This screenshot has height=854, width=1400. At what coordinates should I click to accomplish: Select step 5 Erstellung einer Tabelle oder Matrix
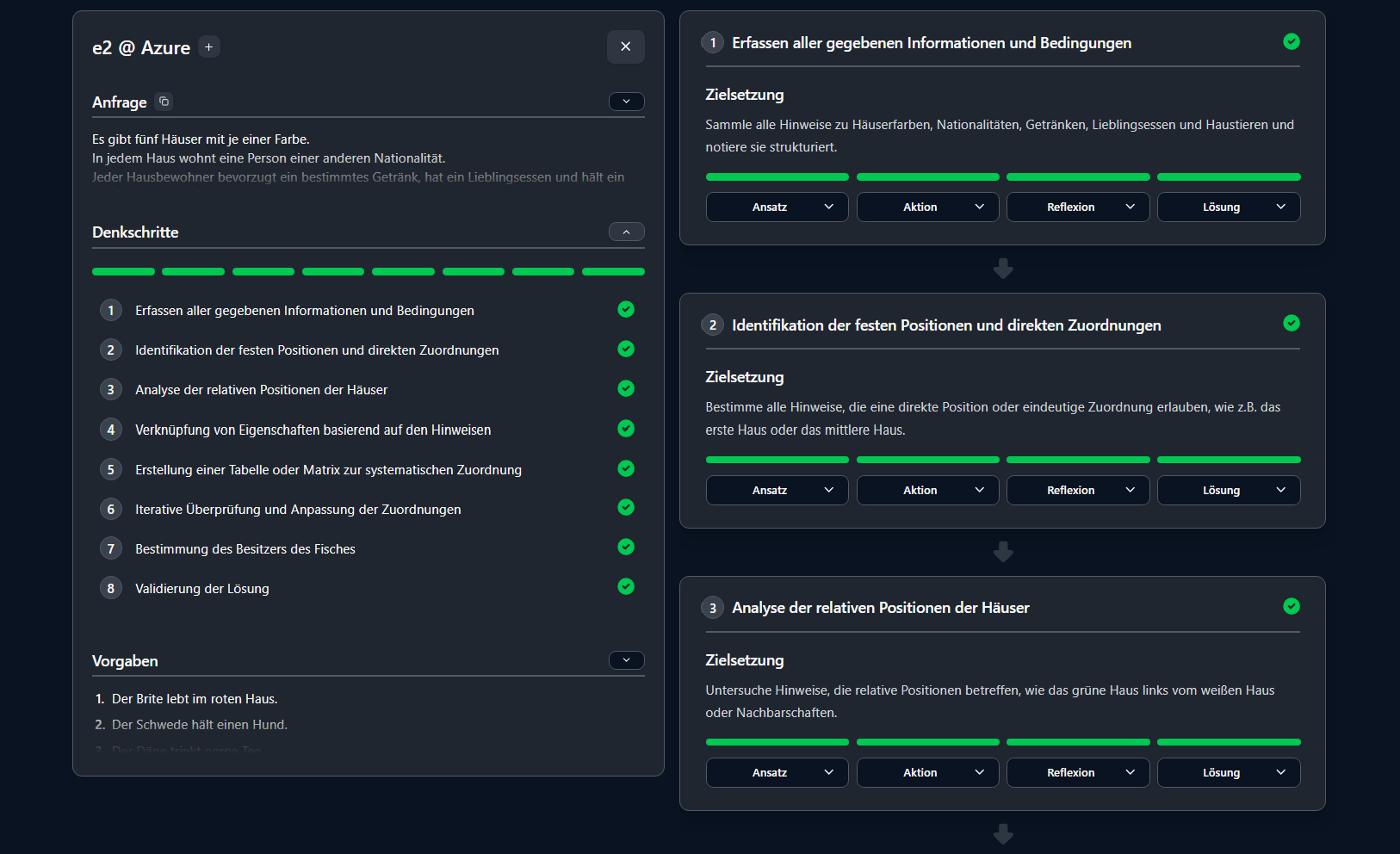click(328, 470)
